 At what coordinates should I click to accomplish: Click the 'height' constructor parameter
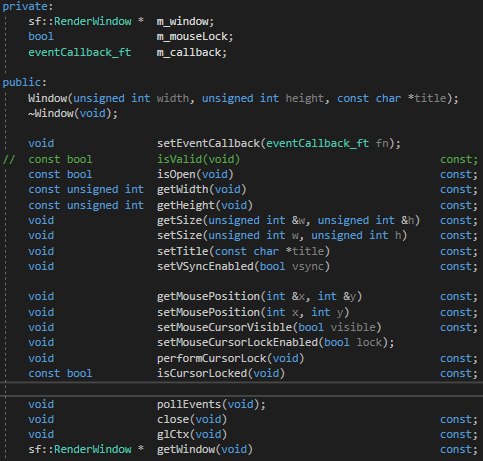pyautogui.click(x=304, y=98)
